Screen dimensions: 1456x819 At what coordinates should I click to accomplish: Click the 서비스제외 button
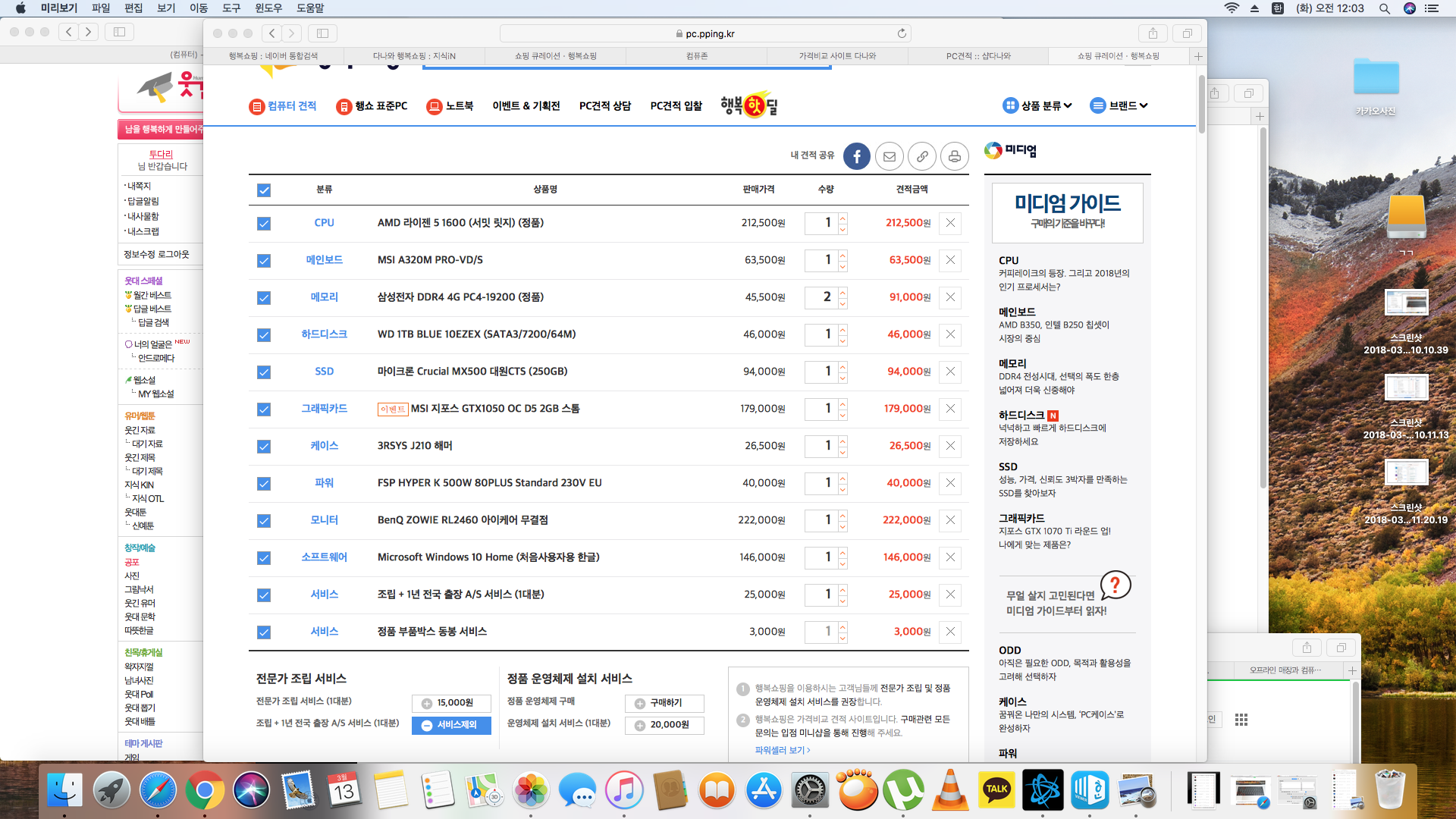(x=451, y=725)
